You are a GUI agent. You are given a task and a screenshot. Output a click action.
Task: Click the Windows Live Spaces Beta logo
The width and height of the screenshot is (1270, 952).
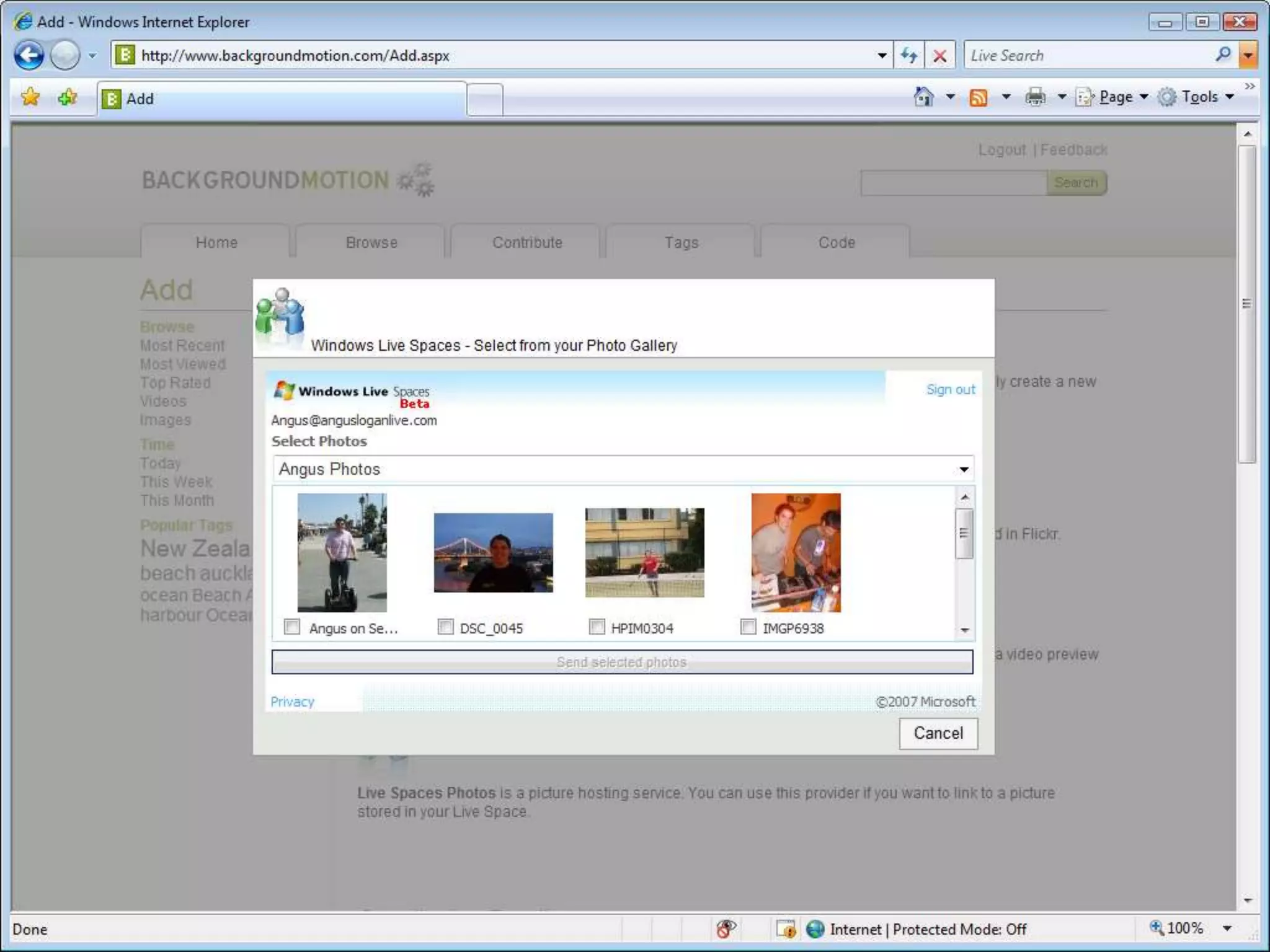pyautogui.click(x=352, y=394)
